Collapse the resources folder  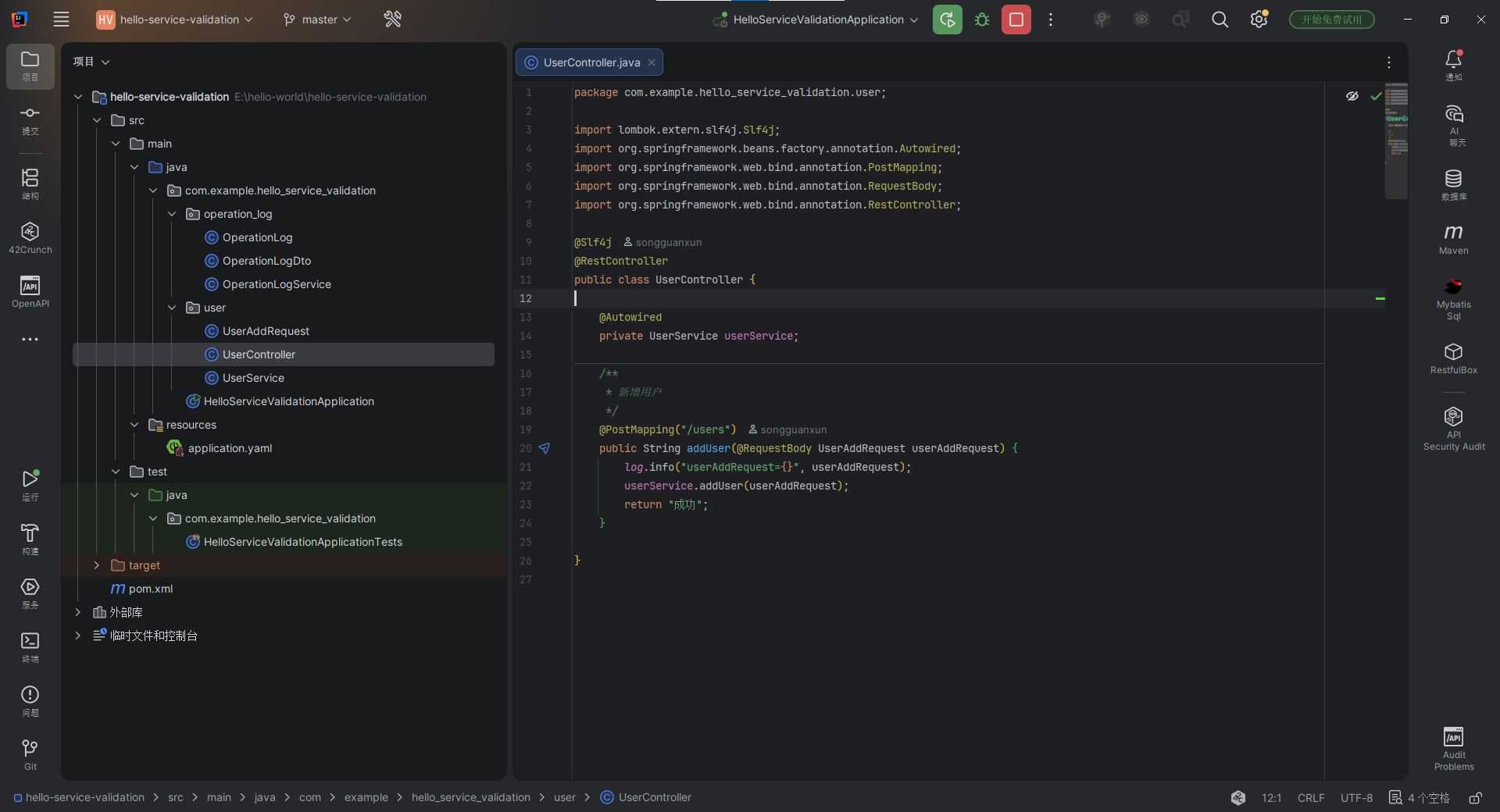[x=134, y=425]
